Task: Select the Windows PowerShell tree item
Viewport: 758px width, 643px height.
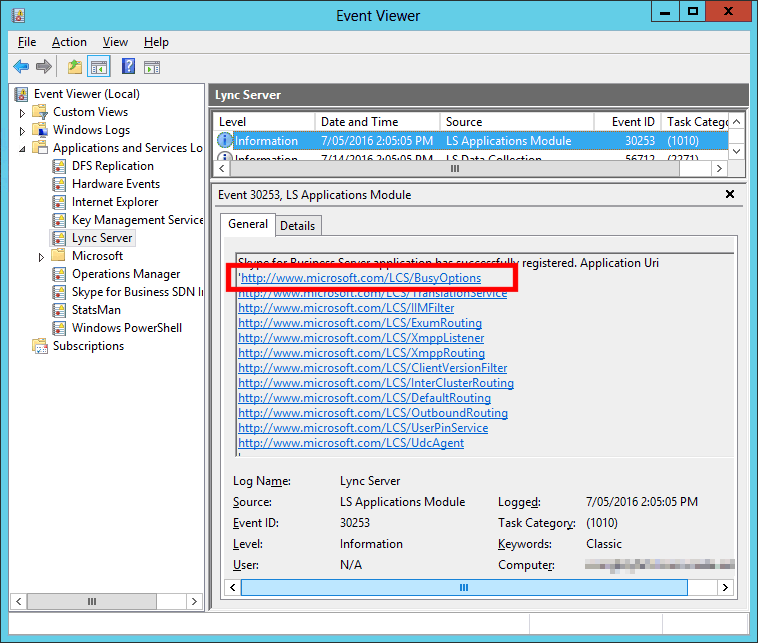Action: click(117, 328)
